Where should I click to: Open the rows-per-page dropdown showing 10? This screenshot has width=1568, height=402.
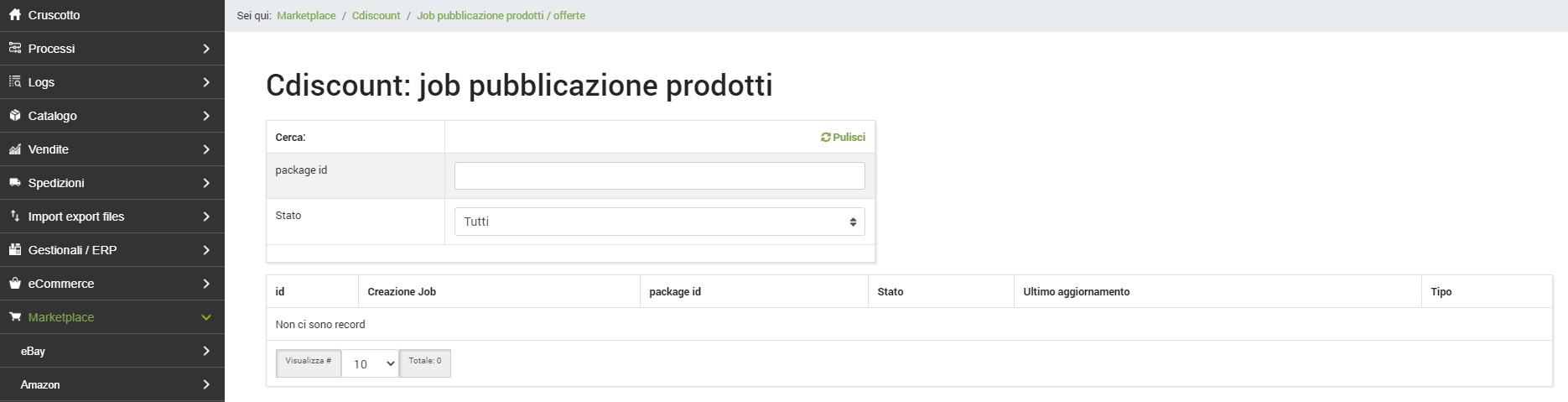pos(370,363)
